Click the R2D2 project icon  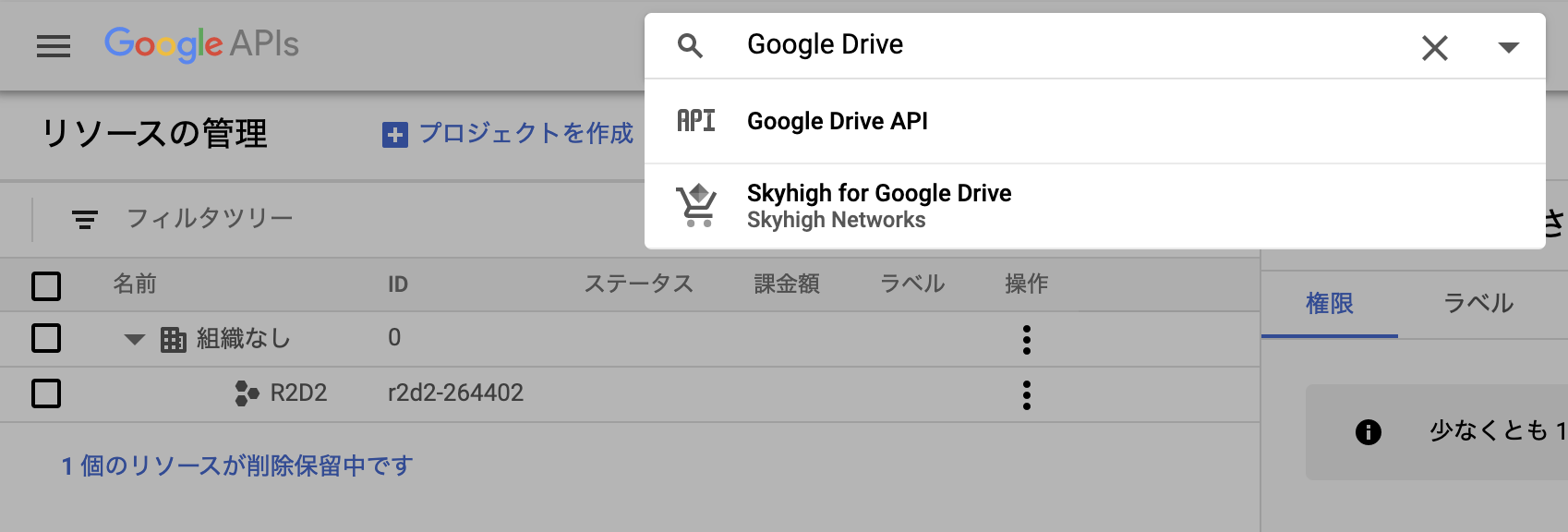[x=247, y=393]
